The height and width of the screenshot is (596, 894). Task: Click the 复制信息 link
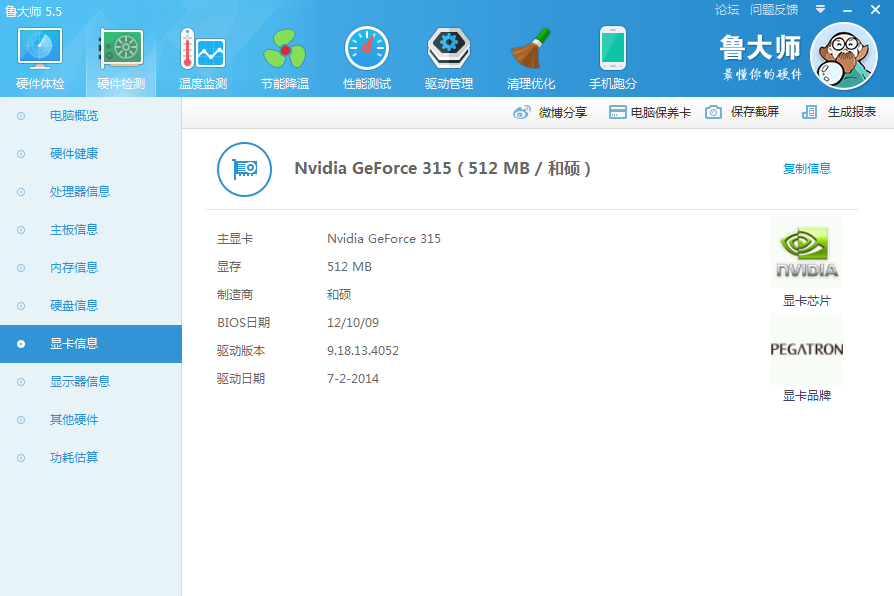(806, 168)
